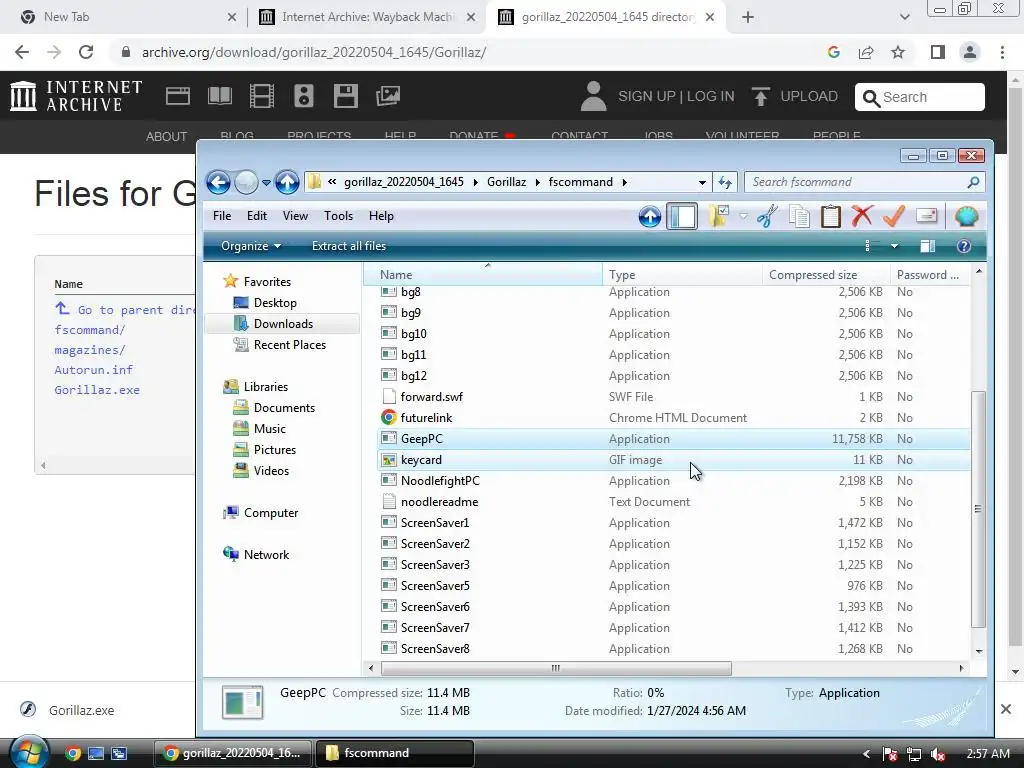
Task: Click the Gorillaz breadcrumb in address bar
Action: point(506,182)
